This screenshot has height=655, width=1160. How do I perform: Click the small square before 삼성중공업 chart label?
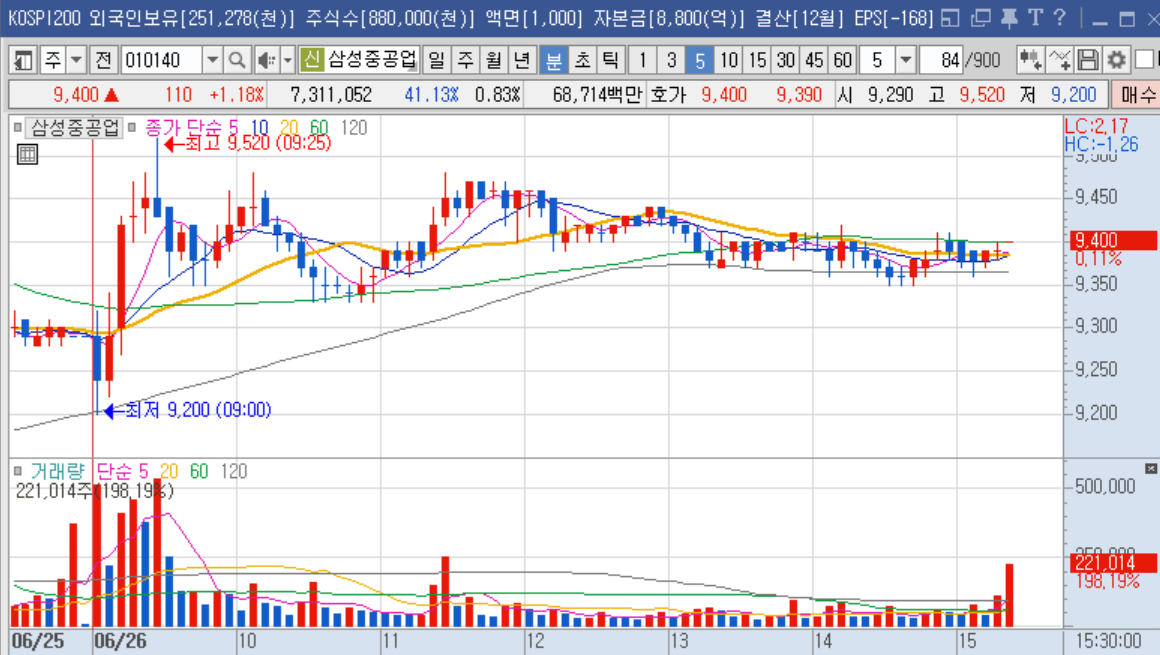pos(18,127)
